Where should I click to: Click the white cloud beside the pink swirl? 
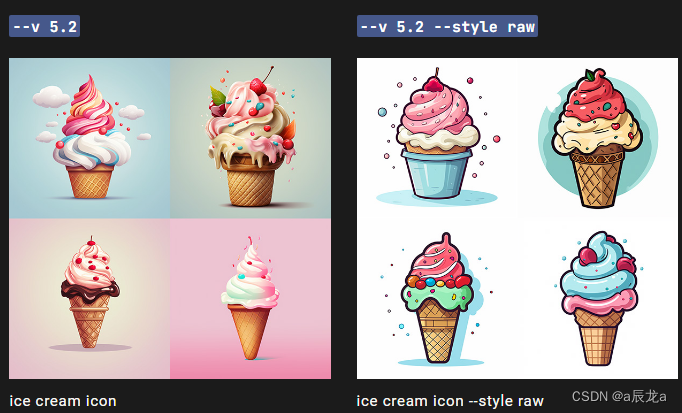[51, 97]
